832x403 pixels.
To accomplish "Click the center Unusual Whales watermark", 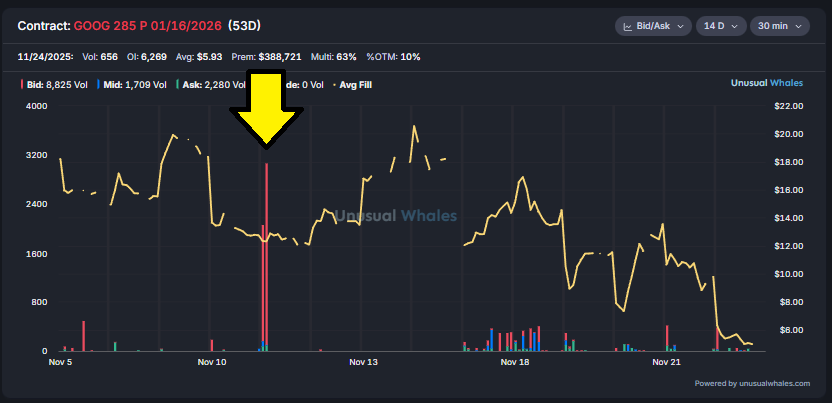I will coord(395,215).
